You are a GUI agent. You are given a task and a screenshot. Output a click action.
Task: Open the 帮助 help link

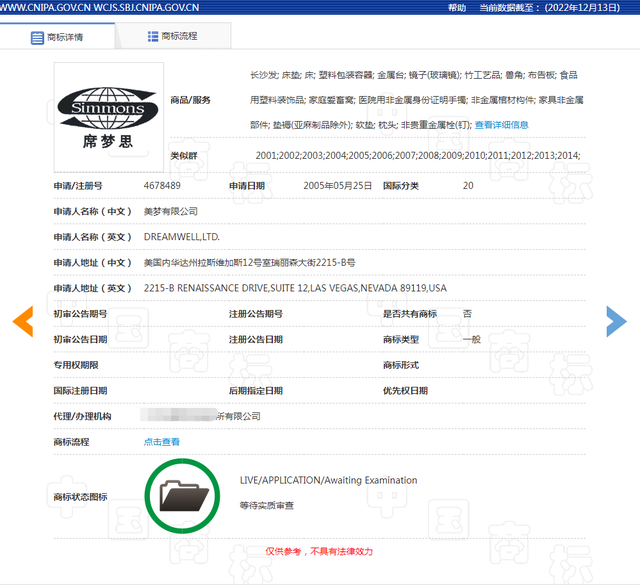(457, 7)
